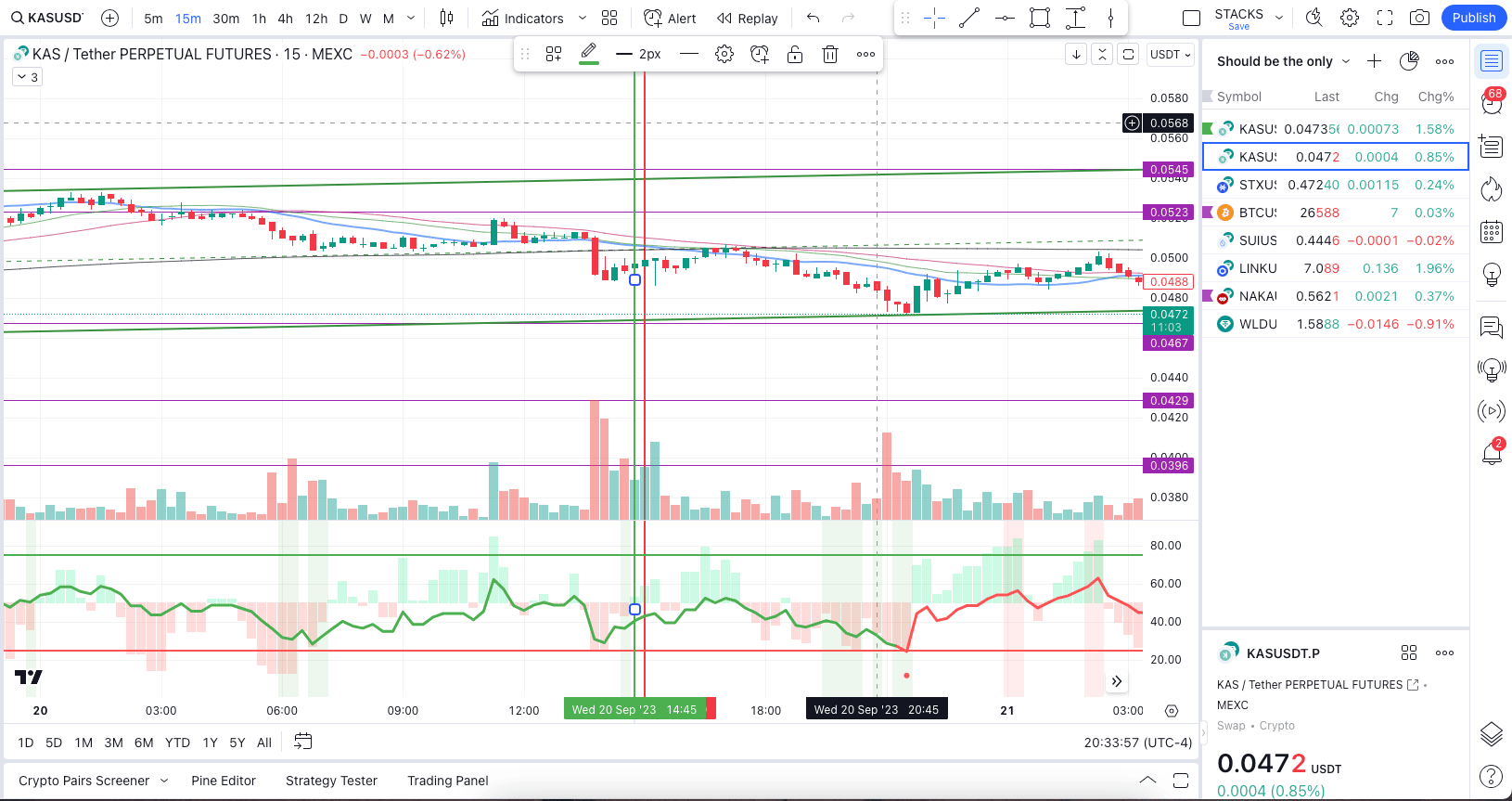Select the 1h timeframe
This screenshot has width=1512, height=801.
(x=259, y=19)
